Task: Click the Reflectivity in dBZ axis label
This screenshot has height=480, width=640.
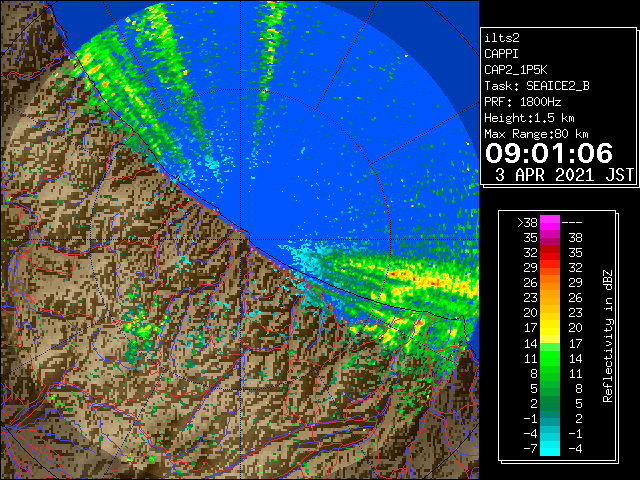Action: click(607, 336)
